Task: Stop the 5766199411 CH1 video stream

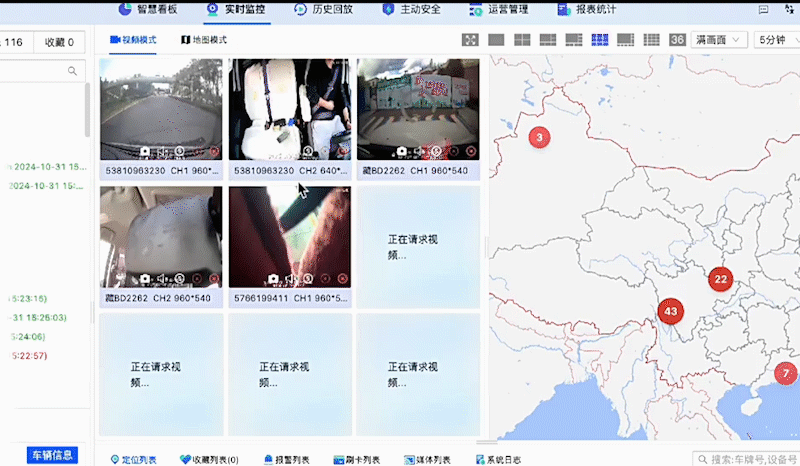Action: point(343,279)
